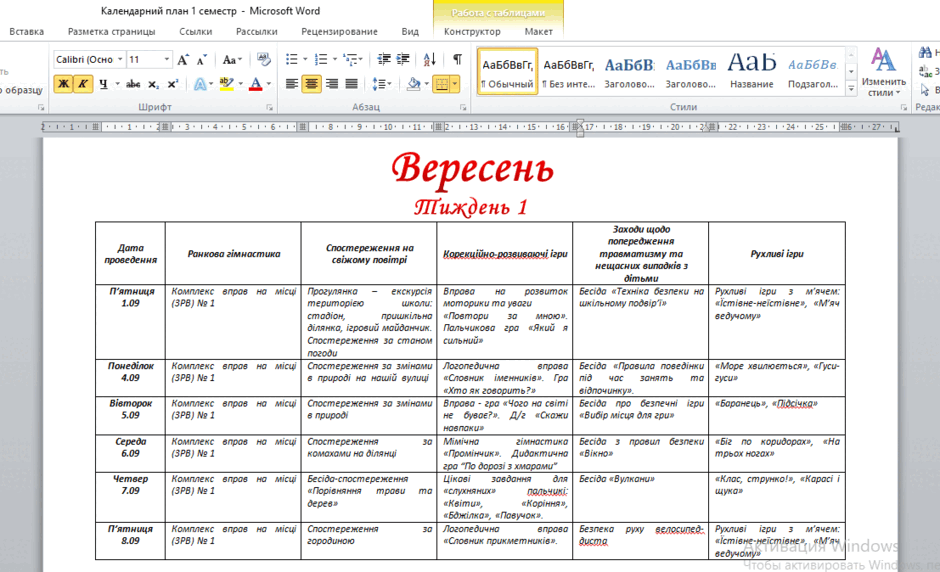This screenshot has height=572, width=940.
Task: Apply subscript formatting icon
Action: pyautogui.click(x=153, y=84)
